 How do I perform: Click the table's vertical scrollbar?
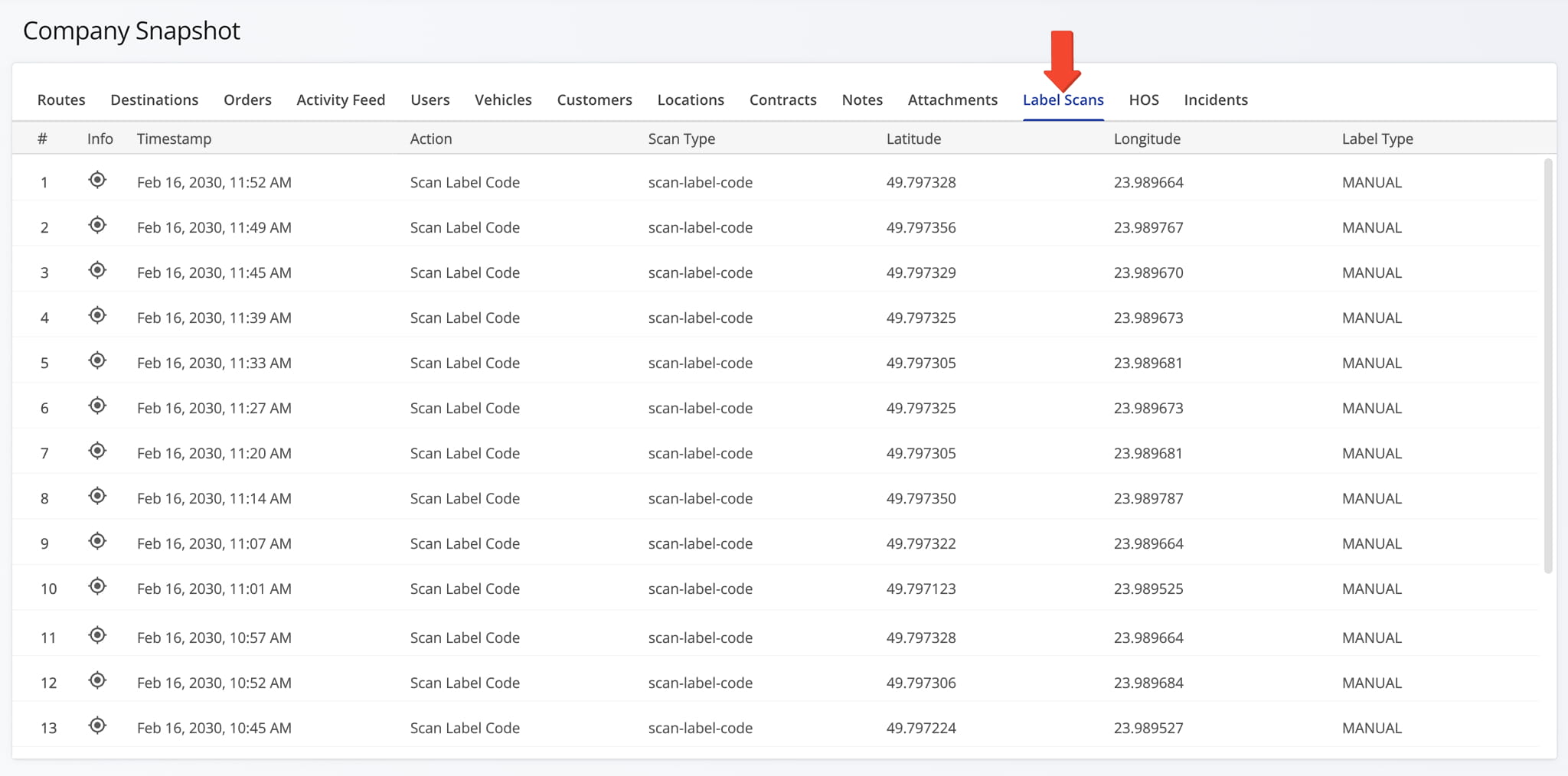point(1548,366)
